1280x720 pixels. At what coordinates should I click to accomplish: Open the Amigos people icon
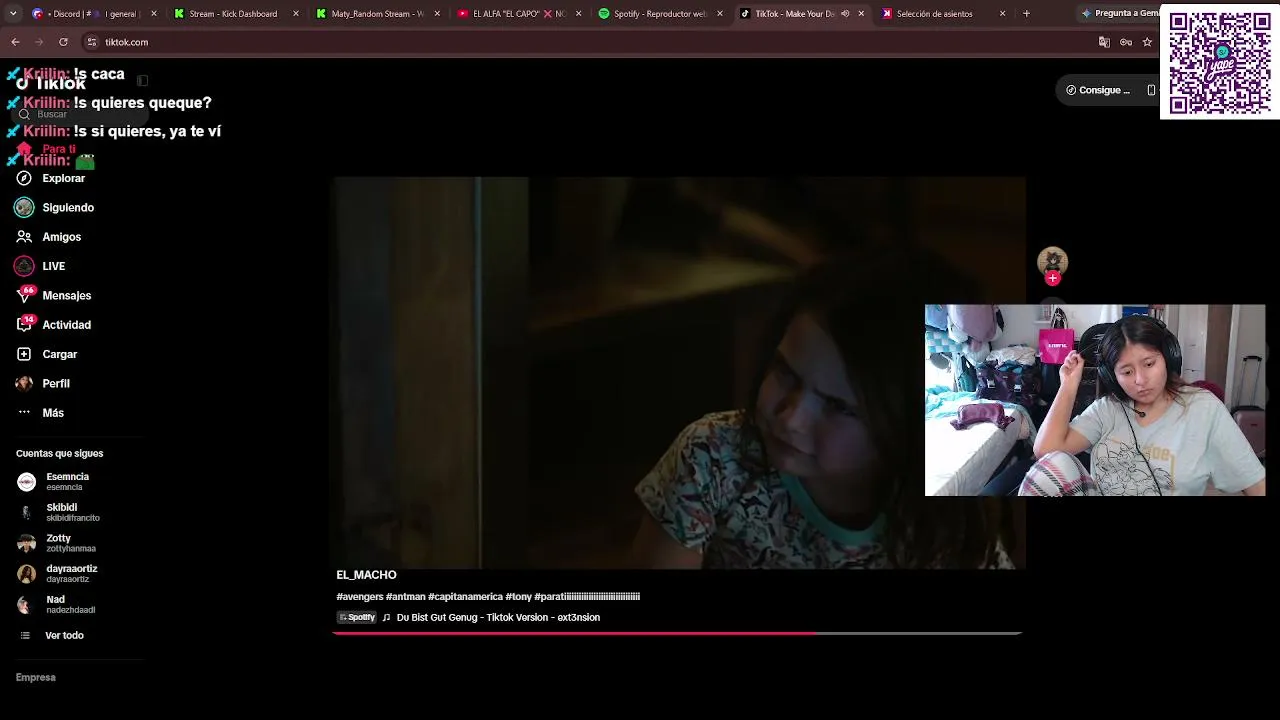[24, 237]
